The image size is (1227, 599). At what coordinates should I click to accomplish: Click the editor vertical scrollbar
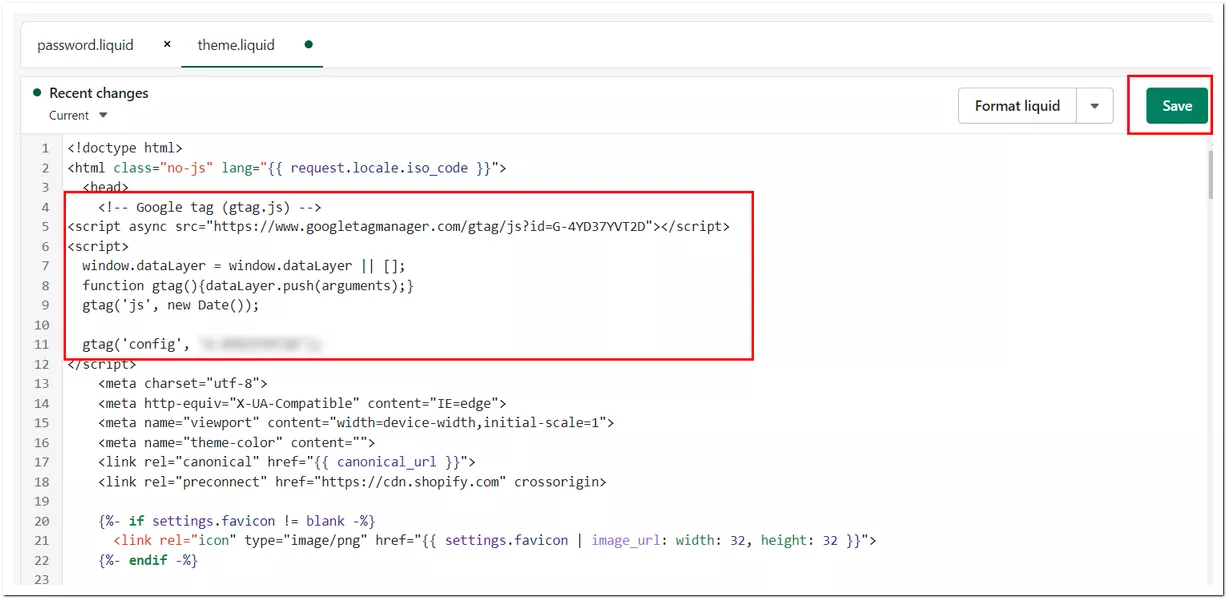1212,175
